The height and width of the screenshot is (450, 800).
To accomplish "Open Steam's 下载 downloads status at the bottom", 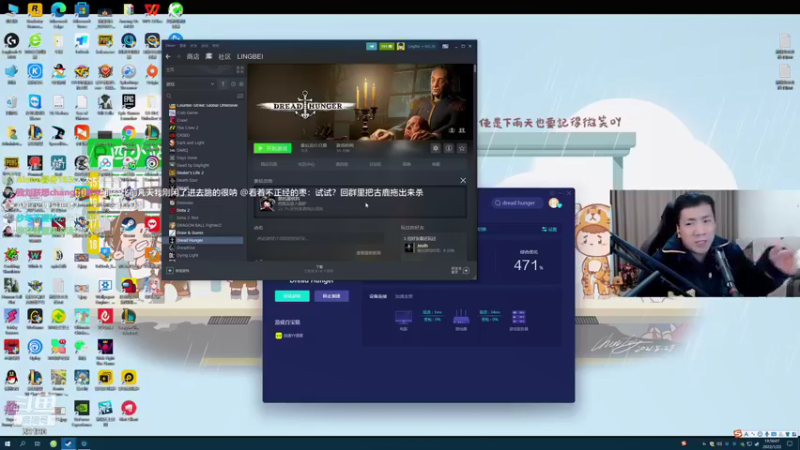I will (319, 268).
